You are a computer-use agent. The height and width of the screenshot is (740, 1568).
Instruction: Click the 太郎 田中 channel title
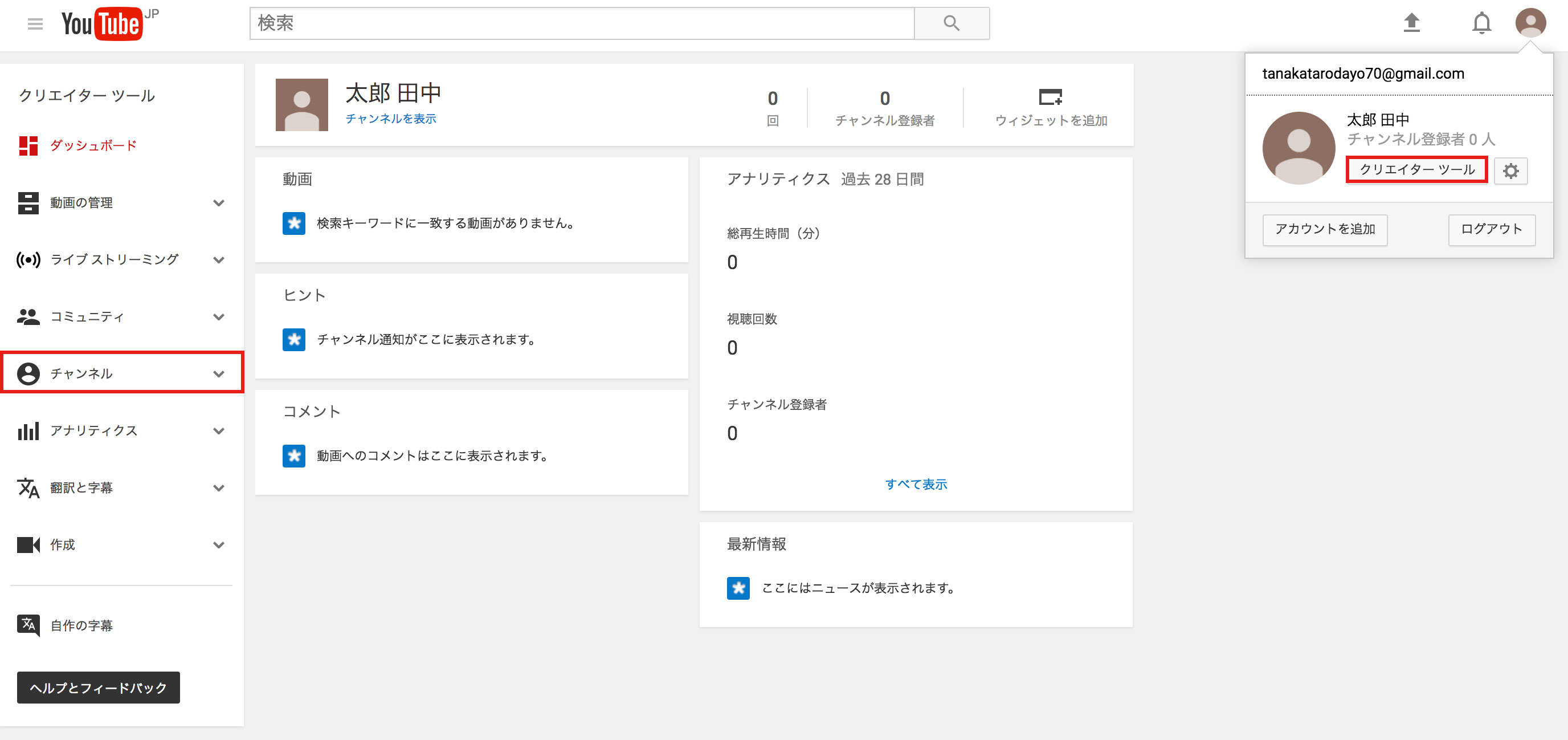[x=393, y=93]
